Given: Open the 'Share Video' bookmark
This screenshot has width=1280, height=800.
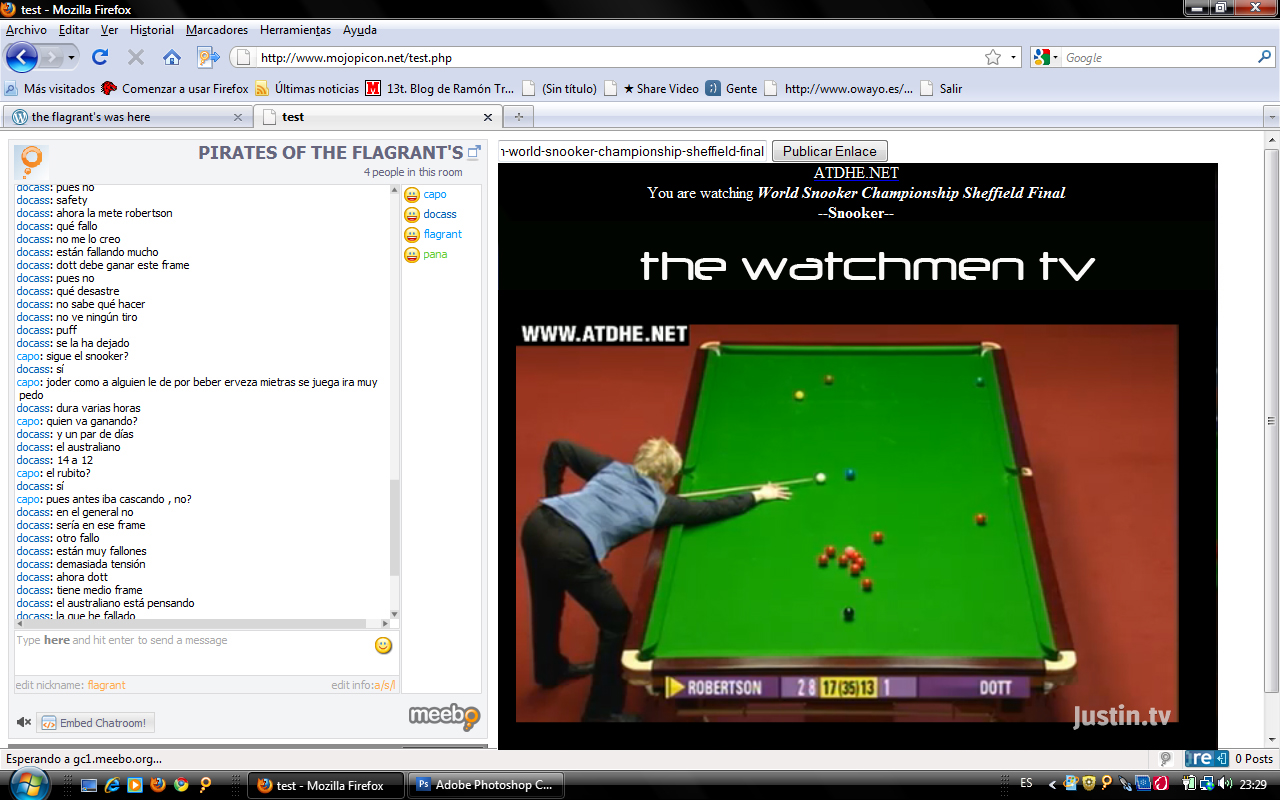Looking at the screenshot, I should pyautogui.click(x=652, y=88).
